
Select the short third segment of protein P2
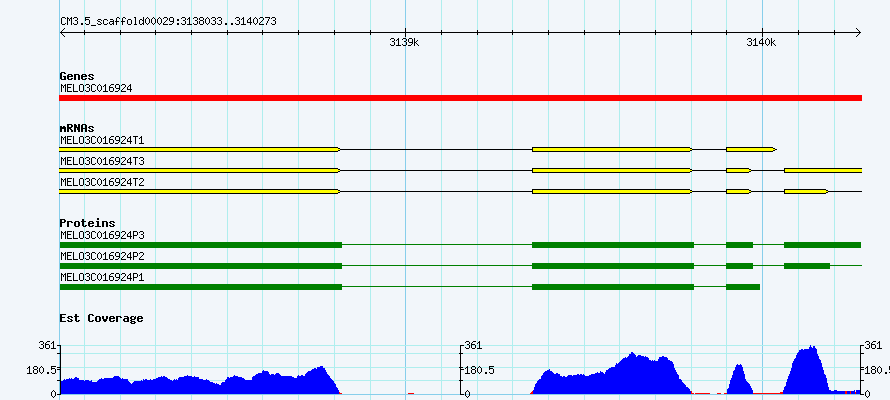point(740,266)
